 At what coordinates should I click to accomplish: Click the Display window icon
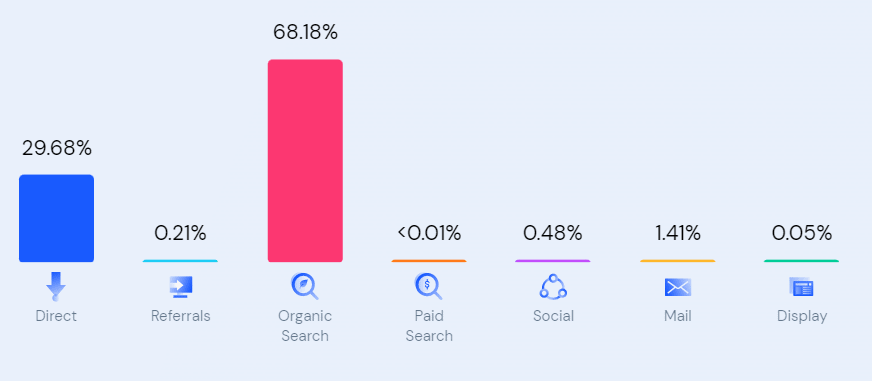801,288
